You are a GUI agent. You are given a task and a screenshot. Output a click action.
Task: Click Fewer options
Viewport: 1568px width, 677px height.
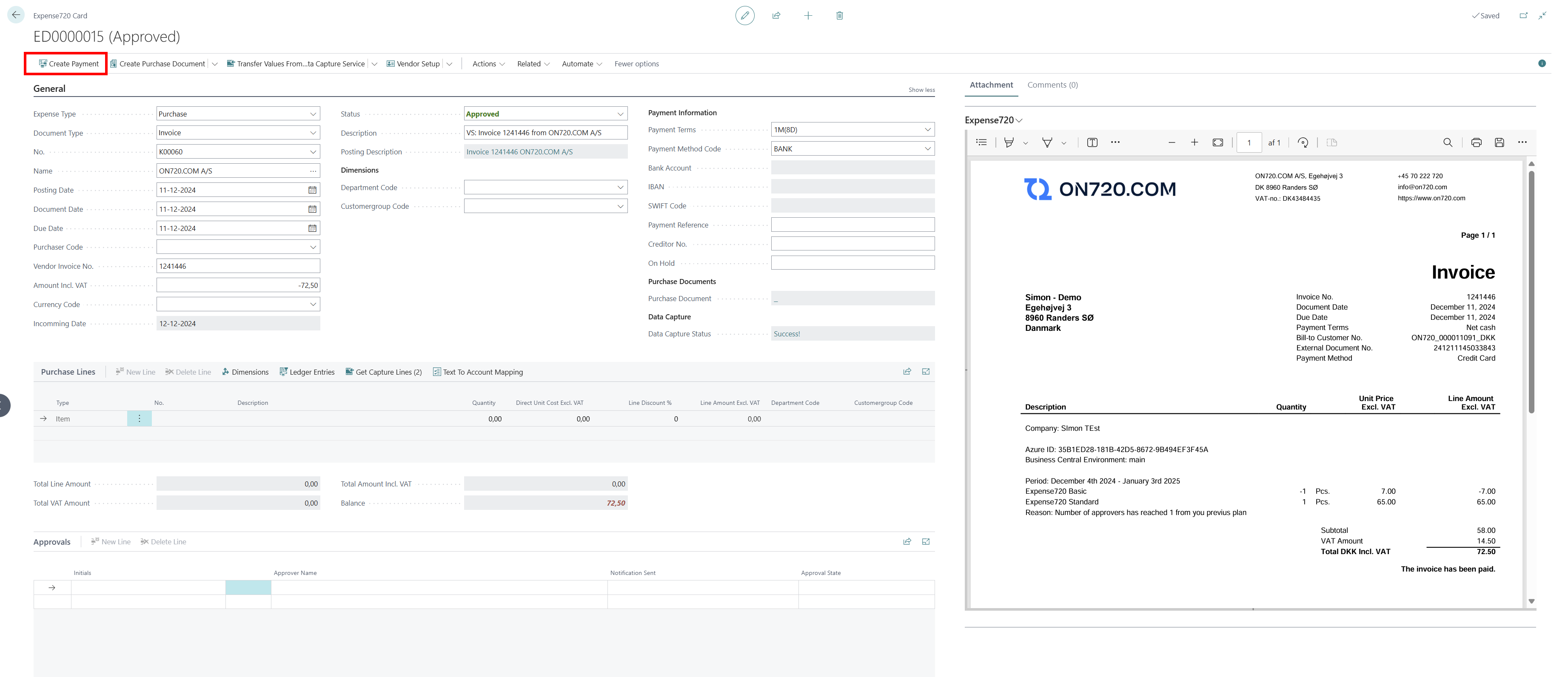pos(636,64)
